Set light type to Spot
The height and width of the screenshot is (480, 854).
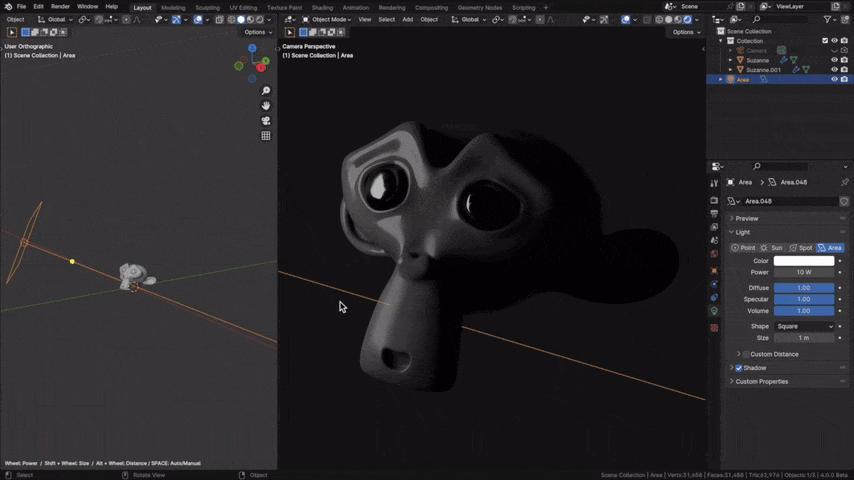[x=801, y=248]
